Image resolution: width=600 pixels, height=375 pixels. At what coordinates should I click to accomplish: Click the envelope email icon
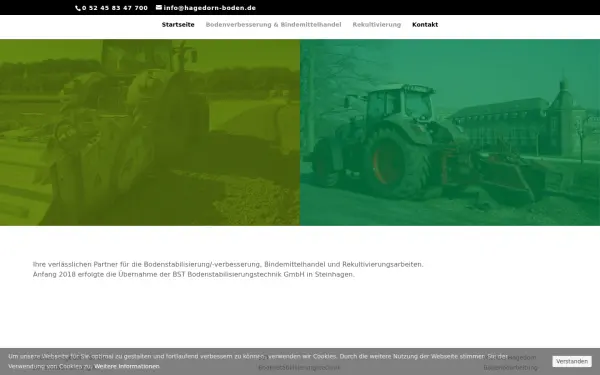(x=159, y=7)
